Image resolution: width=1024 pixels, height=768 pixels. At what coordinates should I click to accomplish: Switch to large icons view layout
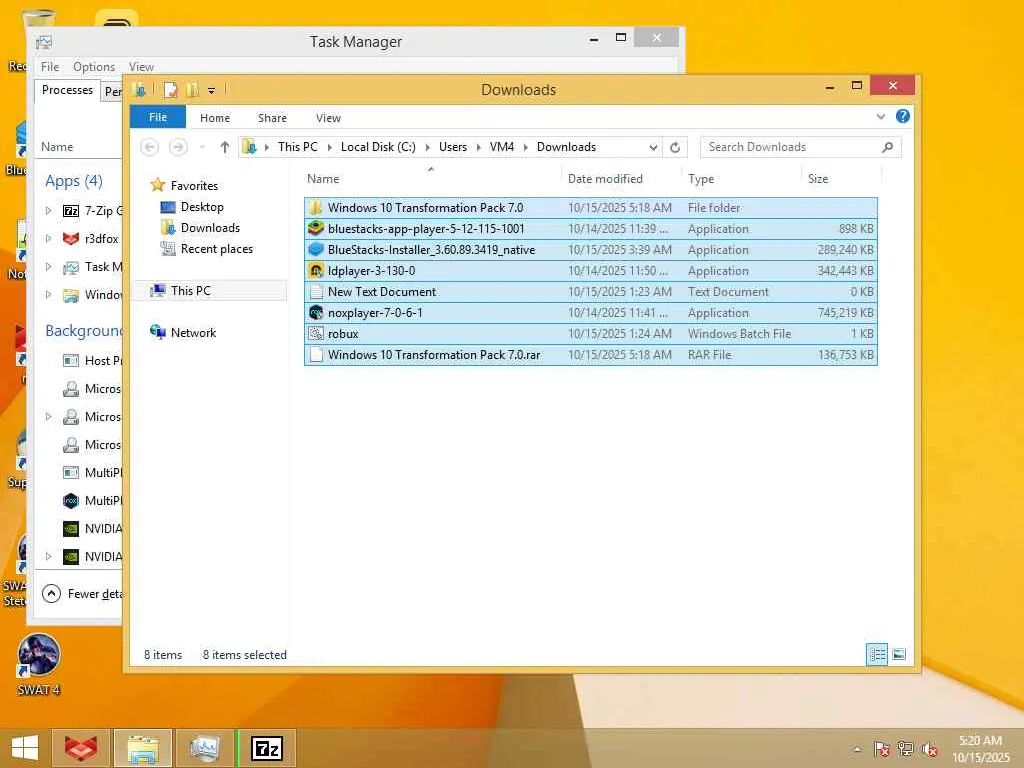point(899,654)
